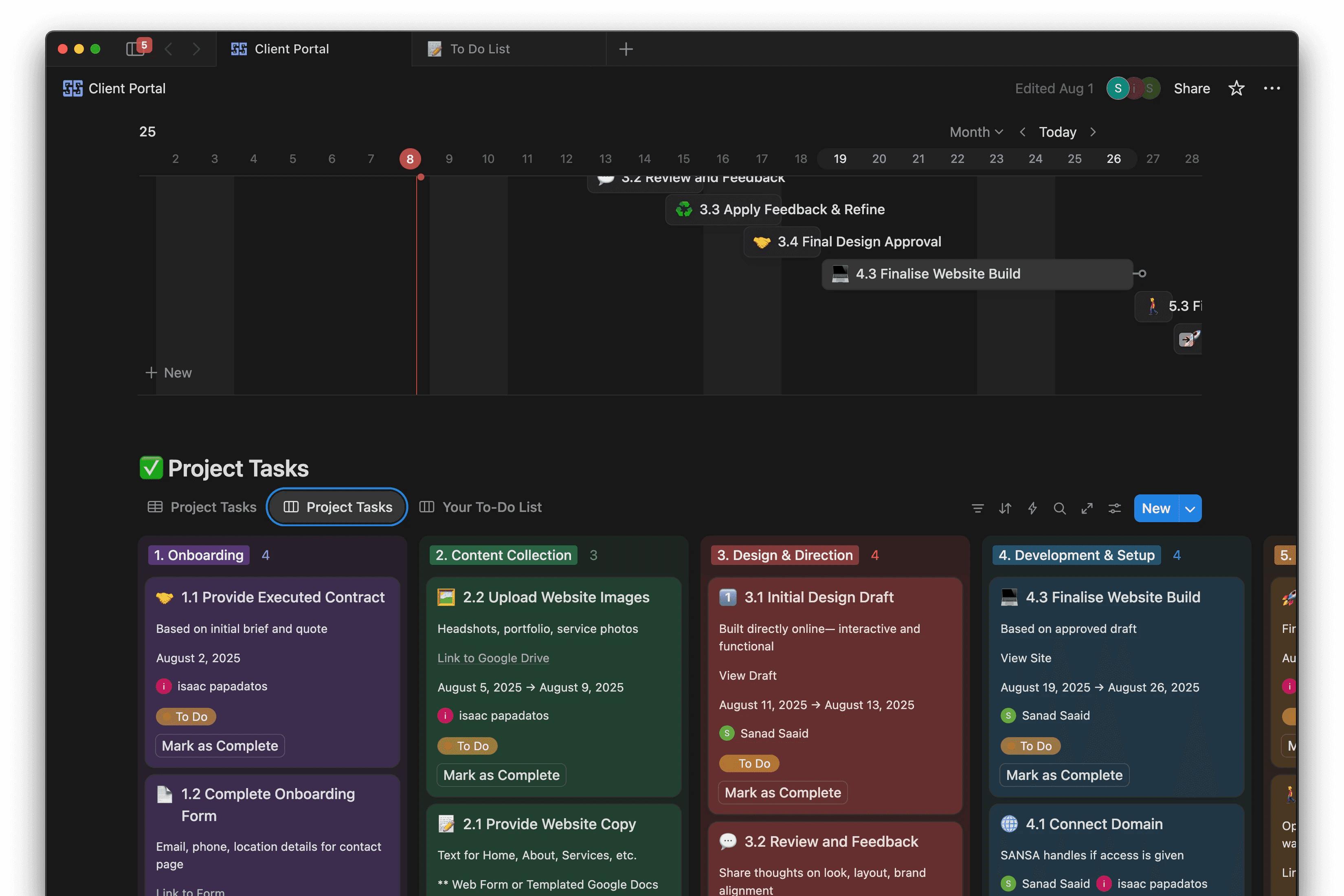The height and width of the screenshot is (896, 1344).
Task: Click the To Do status tag on 3.1 card
Action: tap(749, 763)
